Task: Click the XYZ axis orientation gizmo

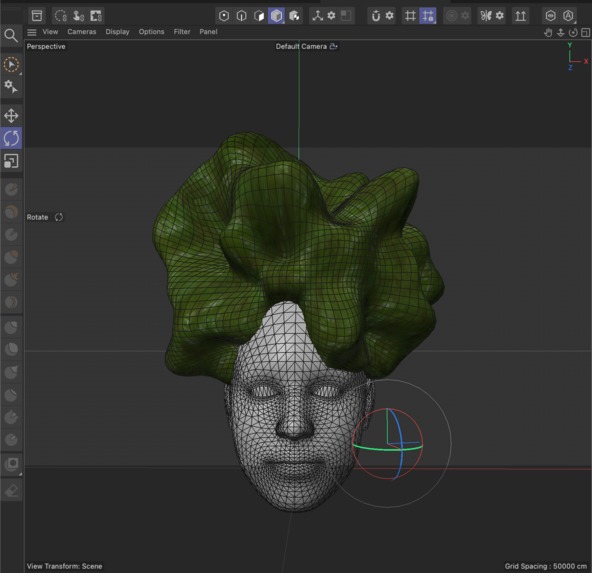Action: tap(577, 57)
